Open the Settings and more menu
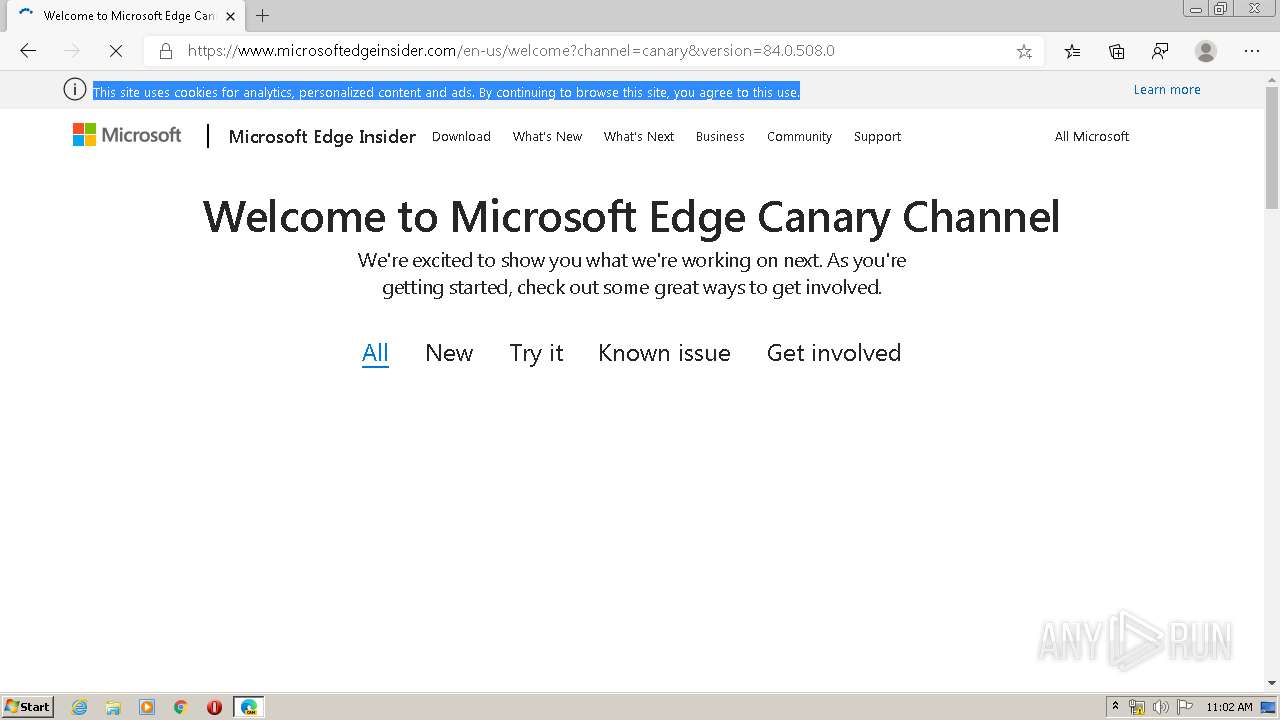Viewport: 1280px width, 720px height. (x=1251, y=51)
